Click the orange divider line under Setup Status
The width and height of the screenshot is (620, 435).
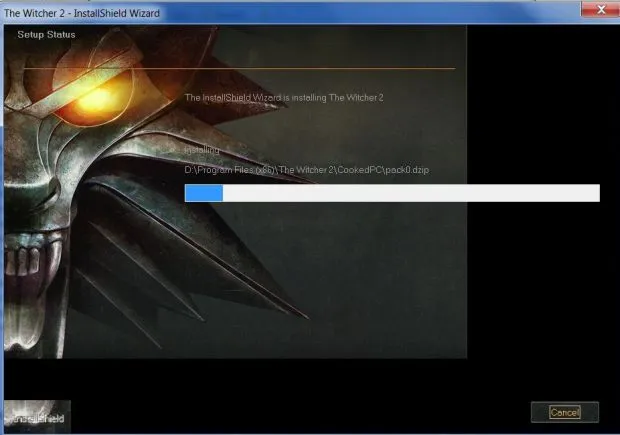click(300, 69)
